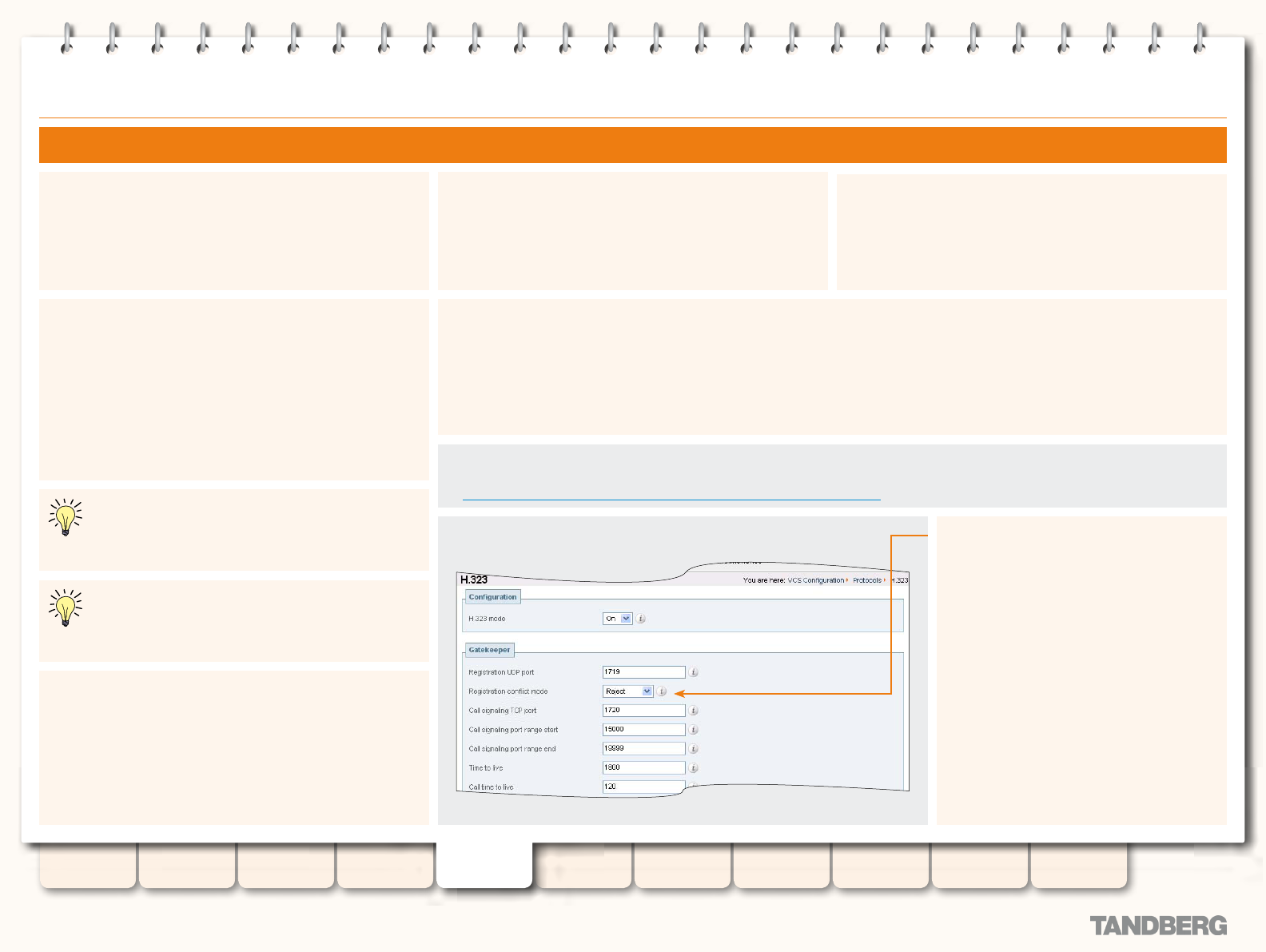
Task: Focus Call signaling port range start field
Action: pos(643,730)
